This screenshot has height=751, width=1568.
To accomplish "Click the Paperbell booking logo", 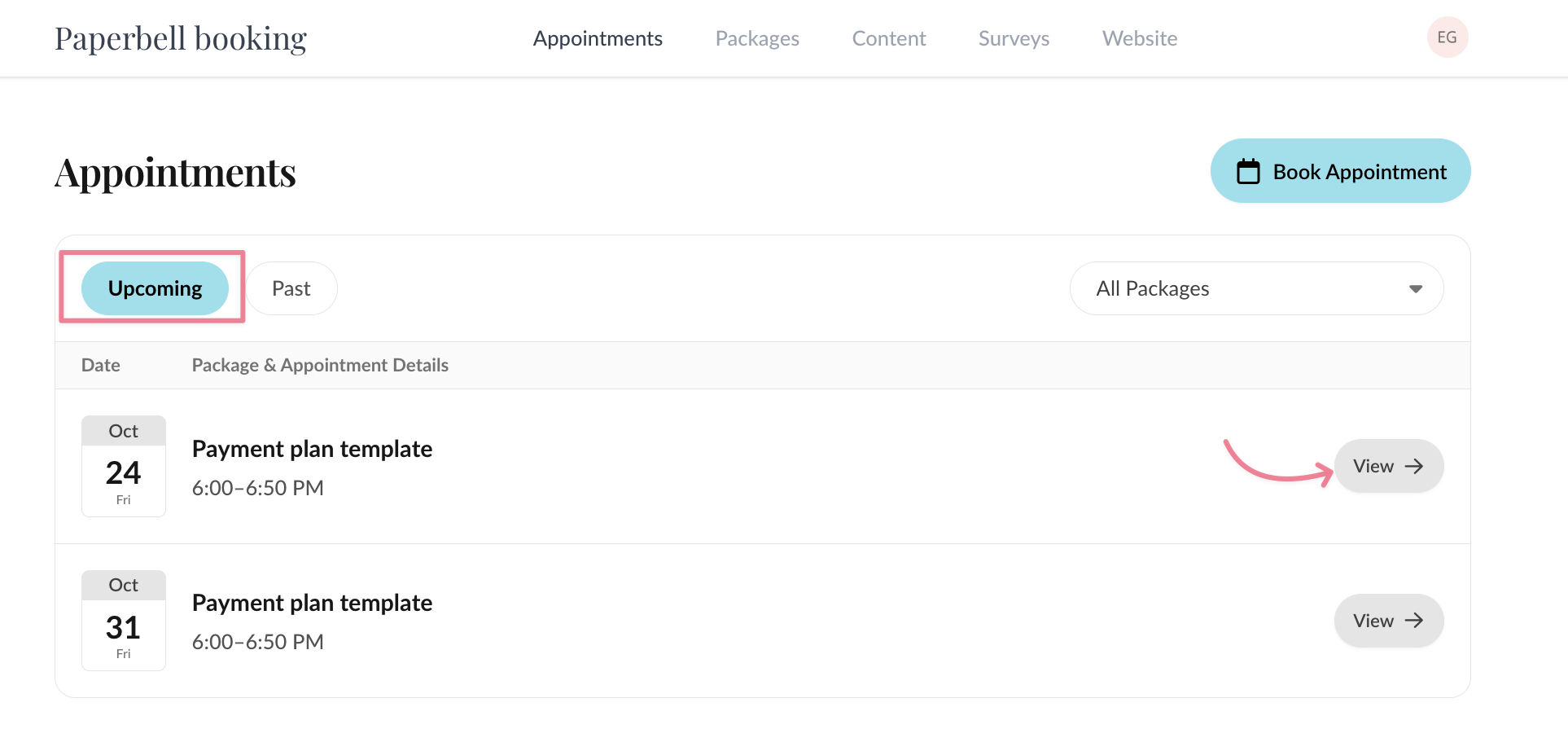I will pyautogui.click(x=181, y=38).
